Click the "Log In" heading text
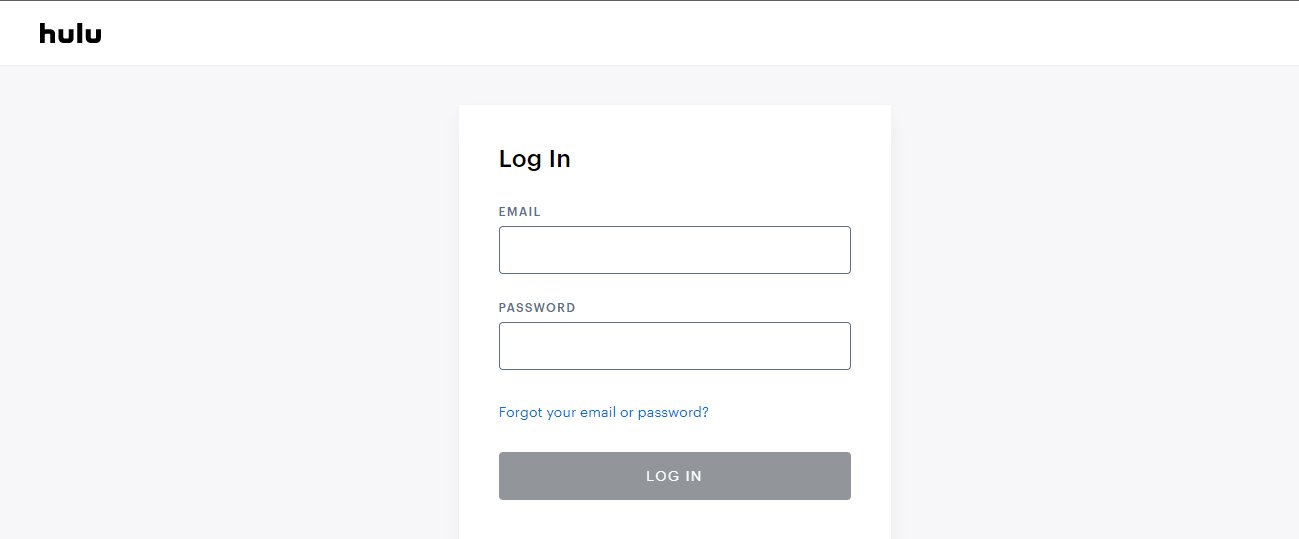Viewport: 1299px width, 539px height. tap(534, 159)
